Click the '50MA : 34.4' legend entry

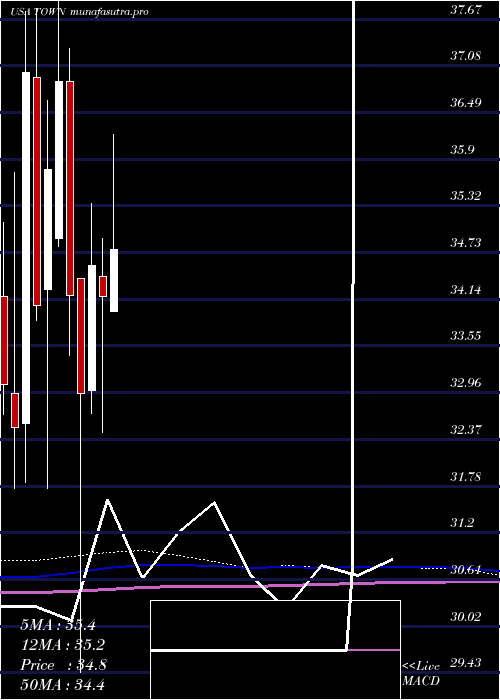coord(63,684)
